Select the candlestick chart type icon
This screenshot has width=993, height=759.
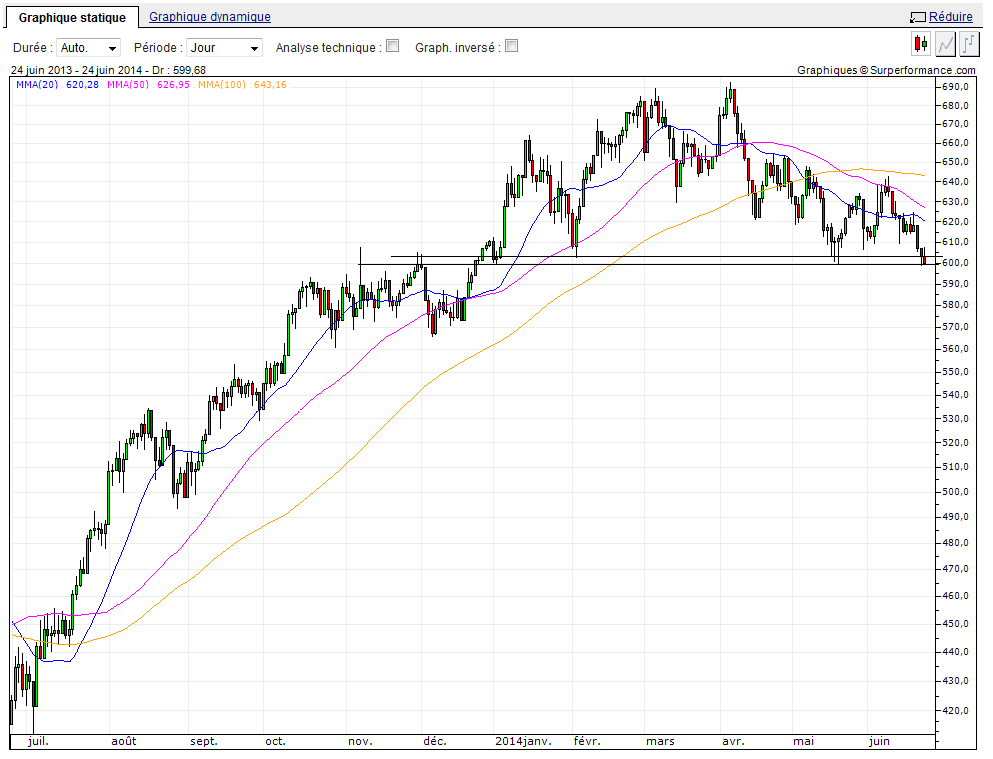(921, 44)
